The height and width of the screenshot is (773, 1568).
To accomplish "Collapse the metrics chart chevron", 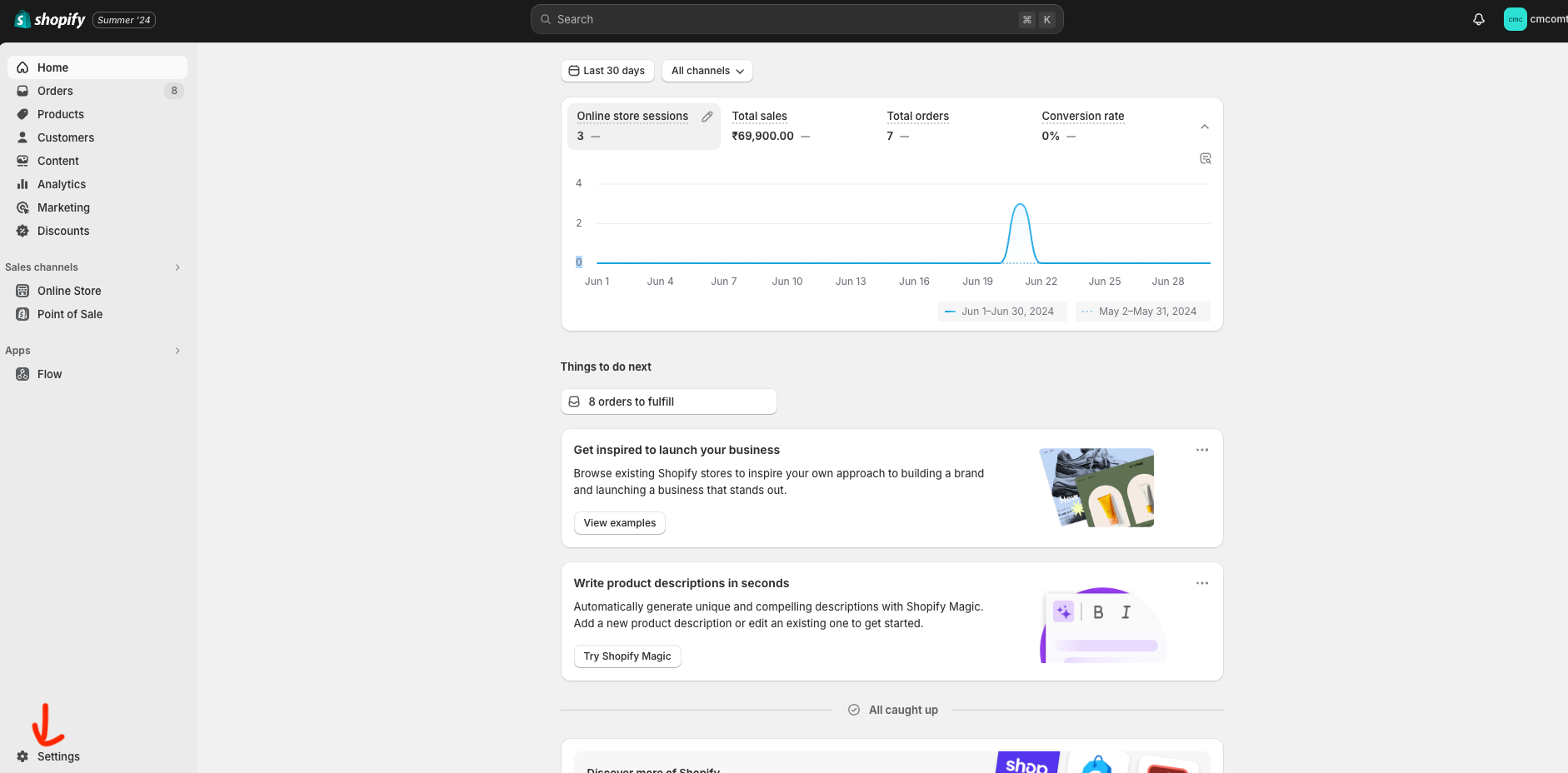I will [1205, 127].
